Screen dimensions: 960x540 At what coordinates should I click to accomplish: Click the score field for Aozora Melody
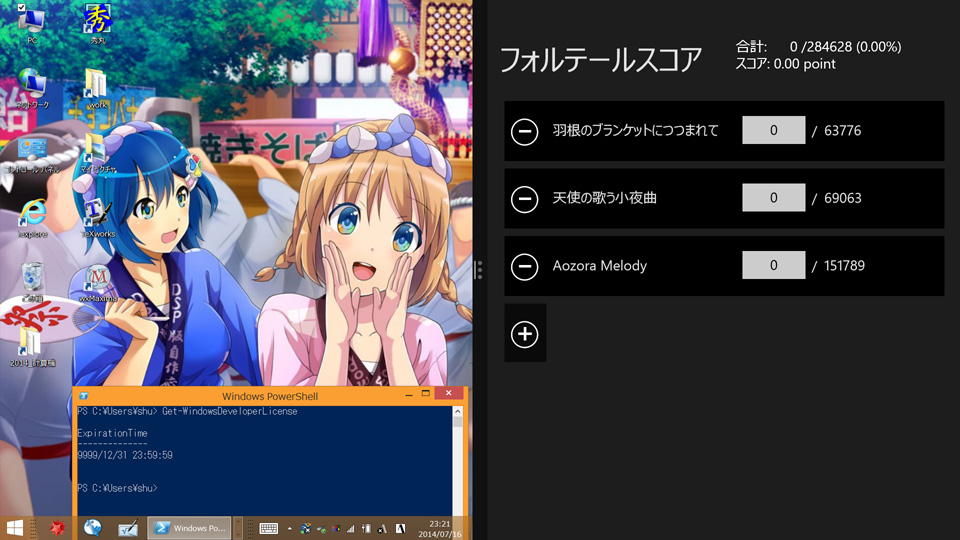[773, 265]
